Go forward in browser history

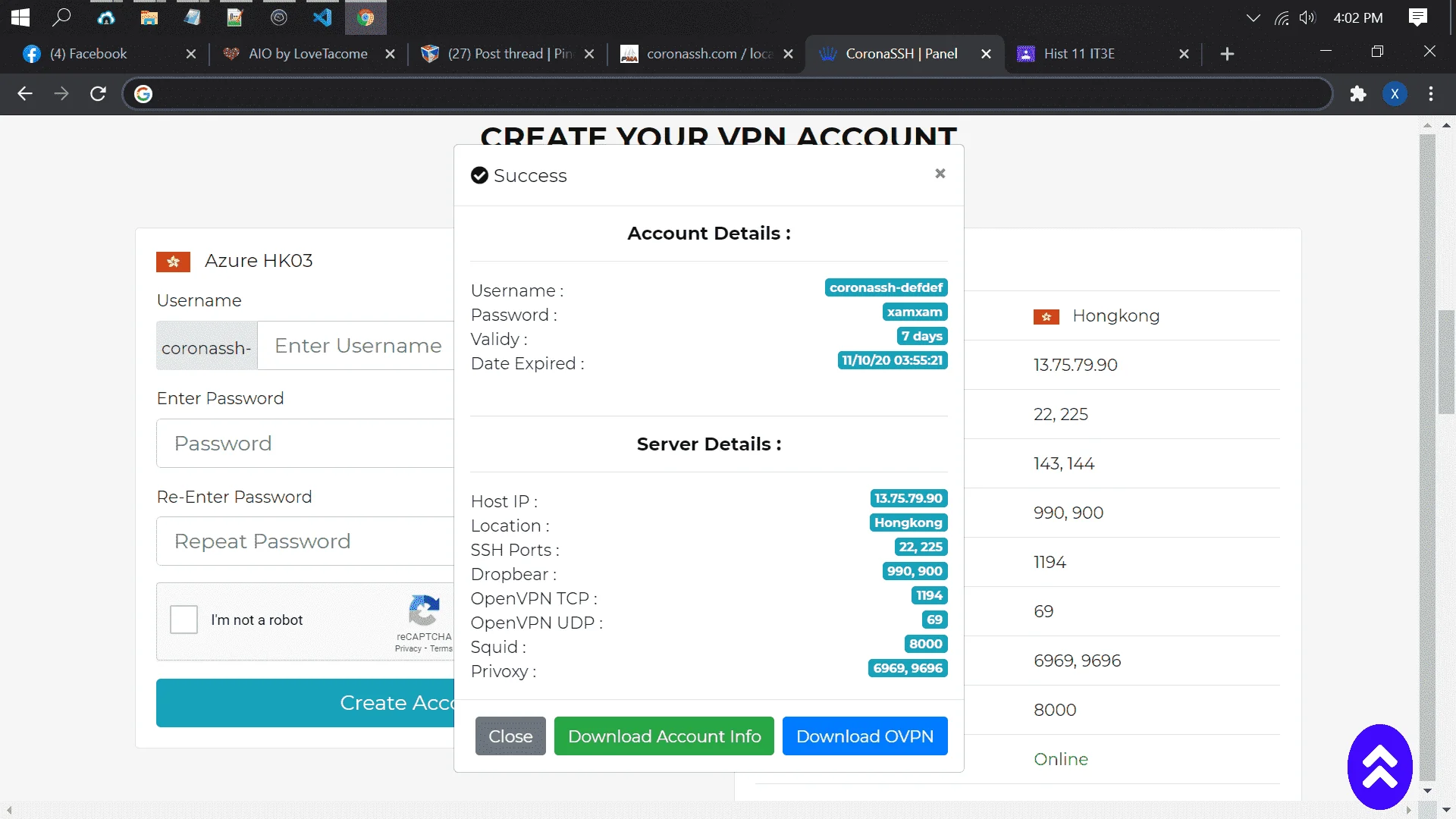pyautogui.click(x=61, y=93)
